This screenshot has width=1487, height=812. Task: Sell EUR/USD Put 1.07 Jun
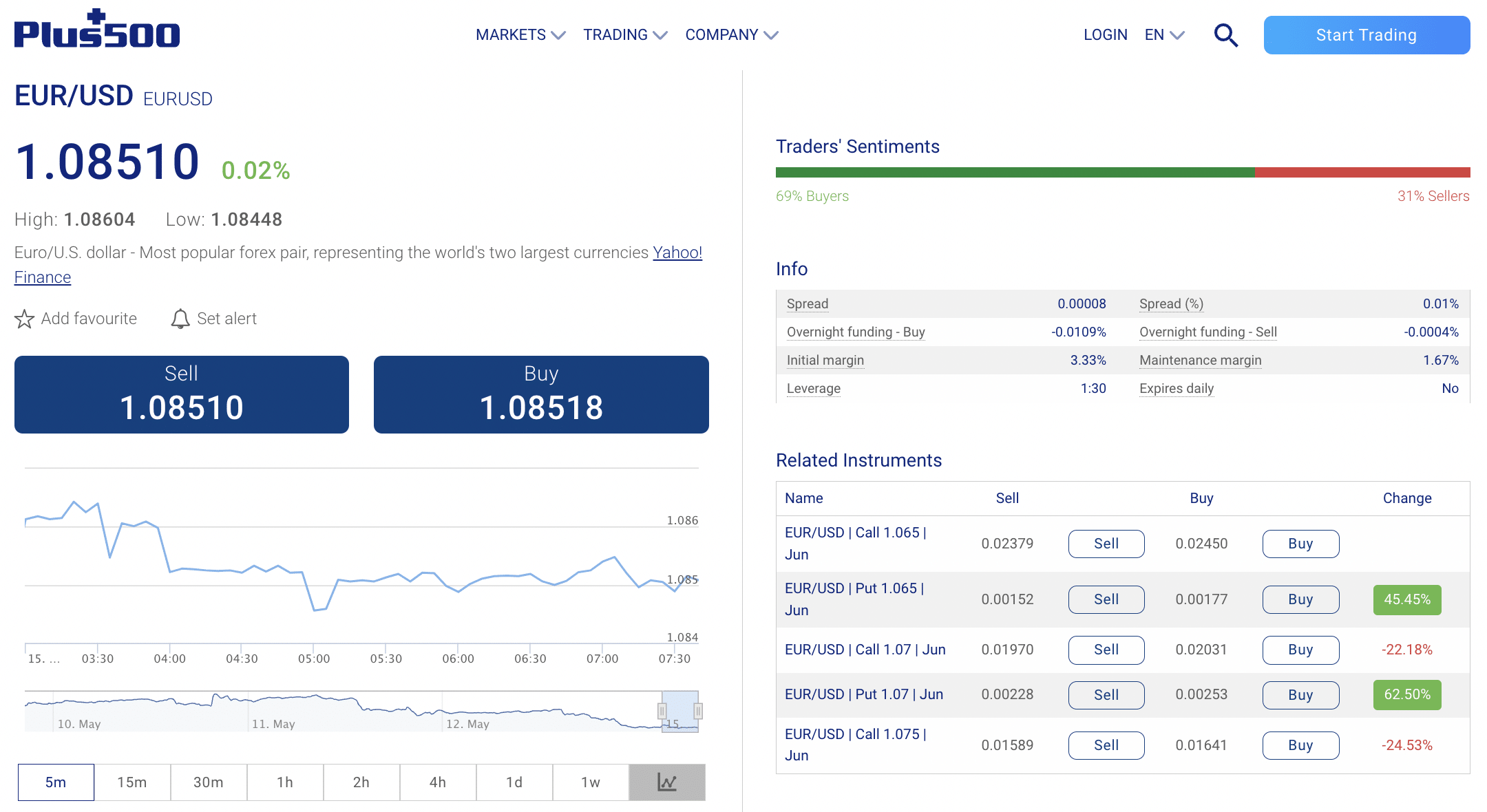(1106, 695)
